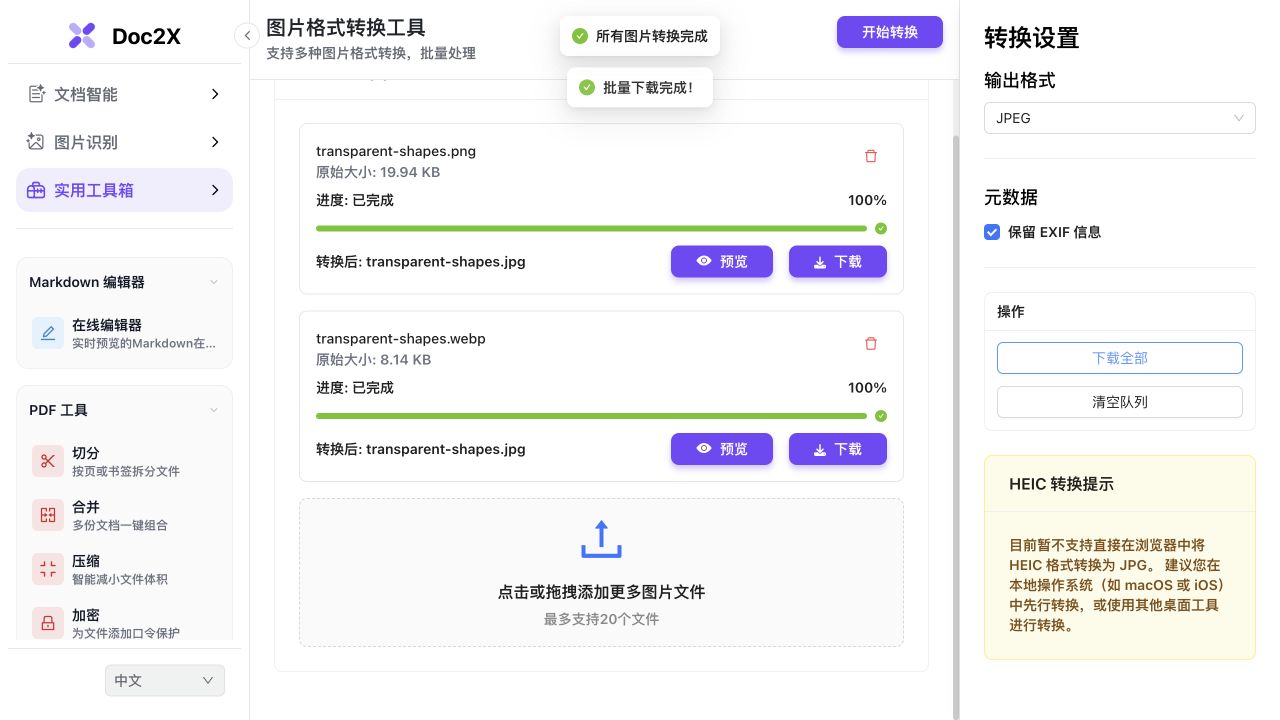Viewport: 1280px width, 720px height.
Task: Delete transparent-shapes.png from the queue
Action: 870,156
